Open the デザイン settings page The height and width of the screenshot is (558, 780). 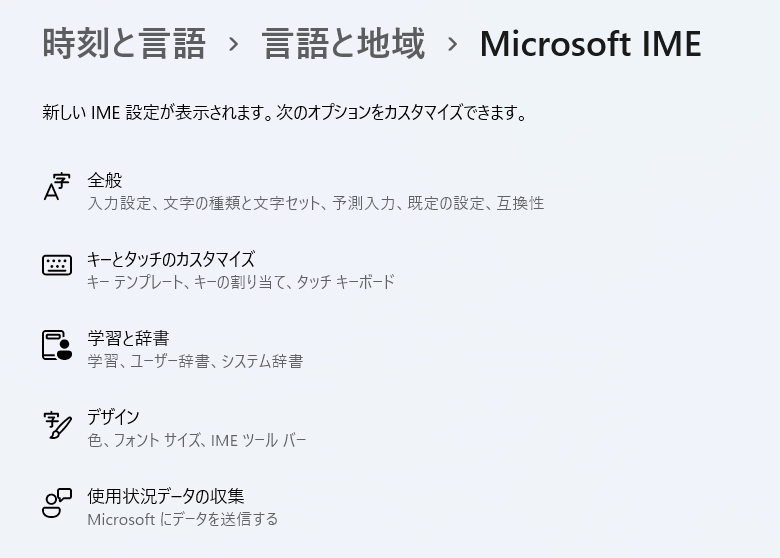(390, 428)
